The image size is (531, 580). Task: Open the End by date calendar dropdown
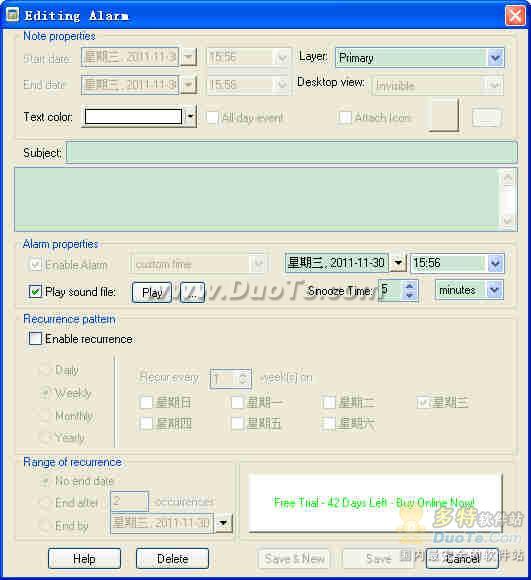tap(223, 523)
